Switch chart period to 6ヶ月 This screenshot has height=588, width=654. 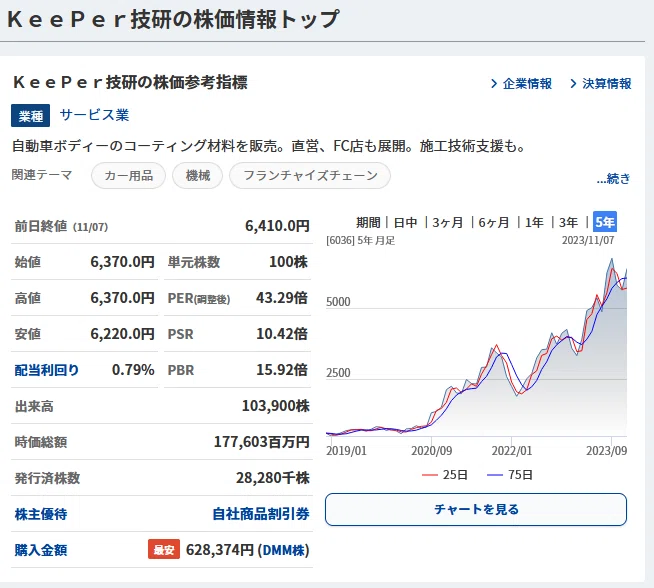pyautogui.click(x=494, y=222)
